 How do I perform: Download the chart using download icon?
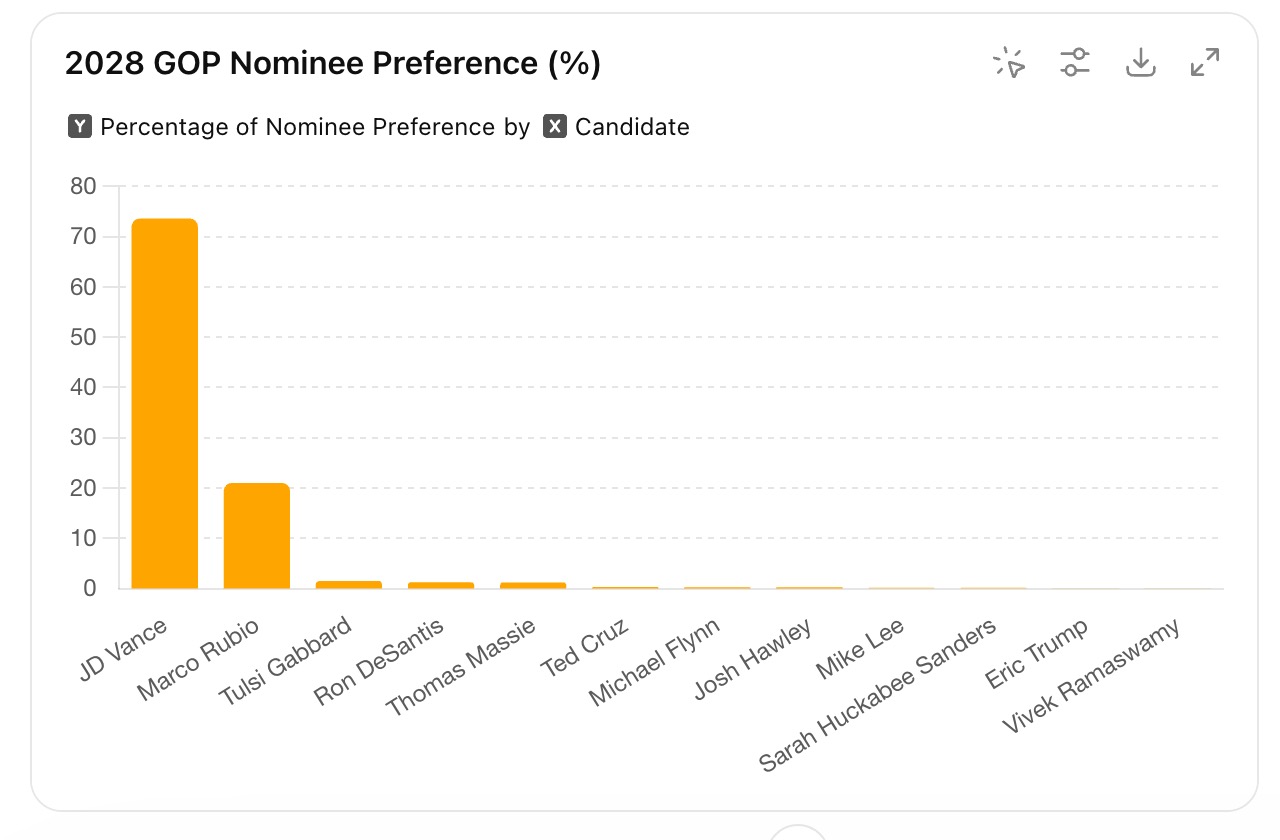point(1140,63)
